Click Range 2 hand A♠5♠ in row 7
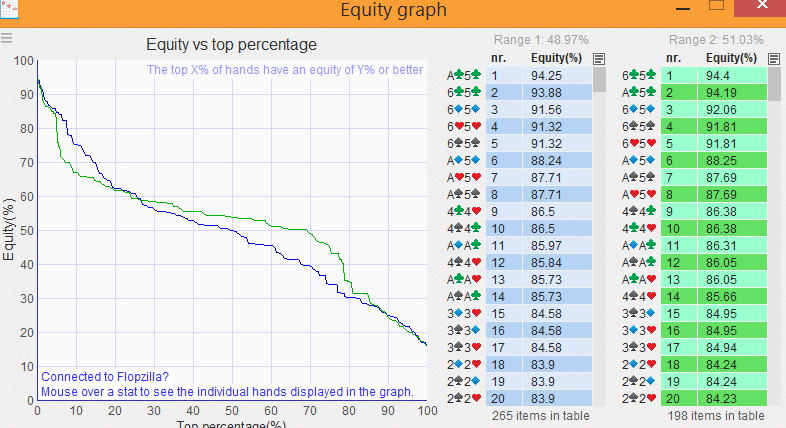The image size is (786, 428). (639, 178)
